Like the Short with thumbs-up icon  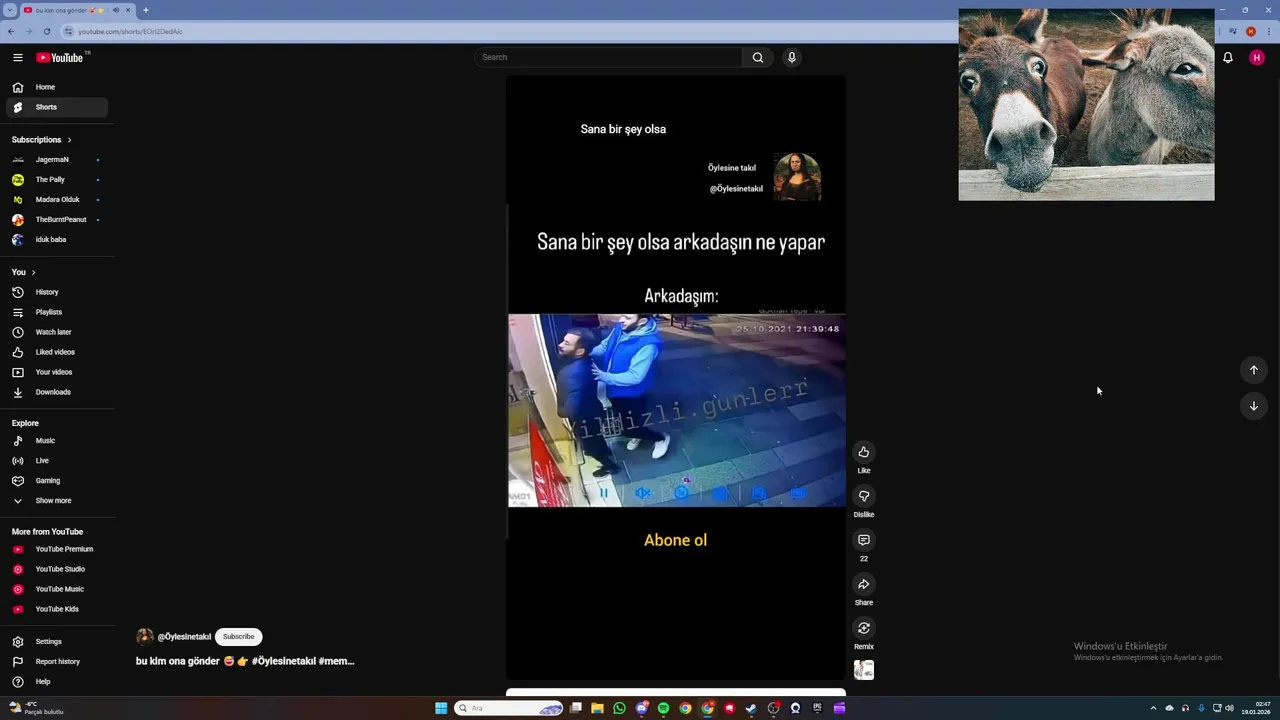tap(864, 452)
